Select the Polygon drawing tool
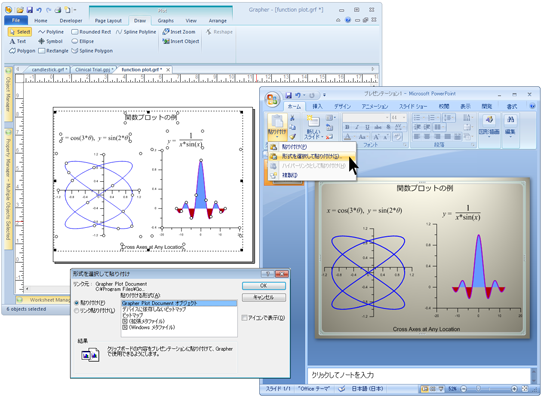This screenshot has width=550, height=400. [x=22, y=51]
